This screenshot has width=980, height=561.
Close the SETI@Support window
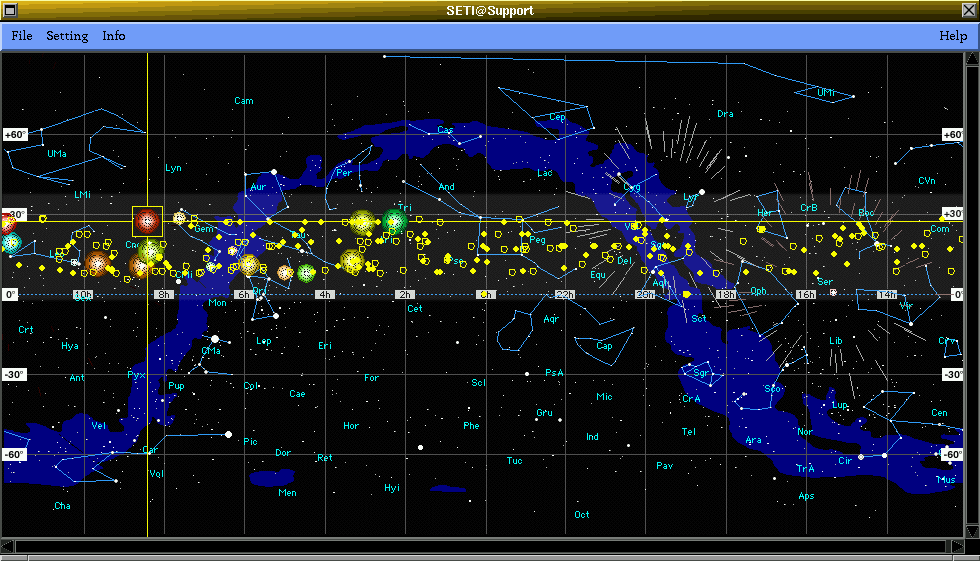coord(969,10)
